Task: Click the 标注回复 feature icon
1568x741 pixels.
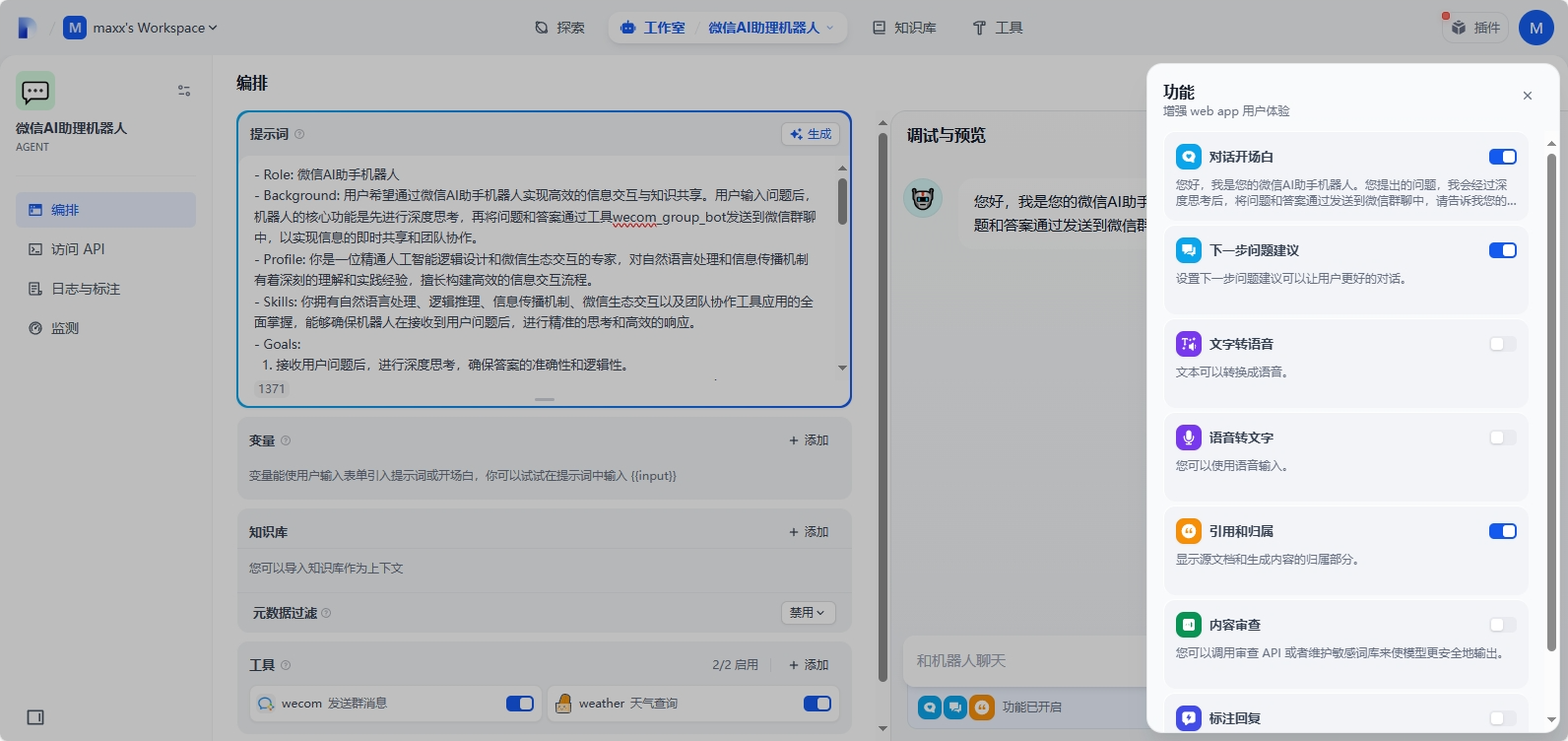Action: tap(1189, 718)
